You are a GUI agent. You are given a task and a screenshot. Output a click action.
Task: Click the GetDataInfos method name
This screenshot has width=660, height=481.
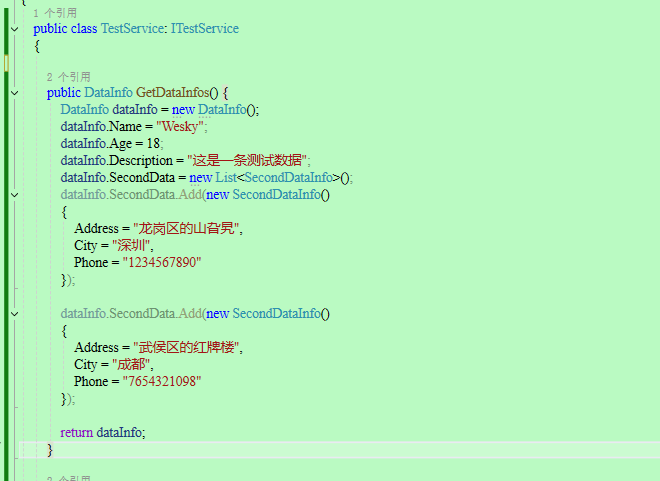173,93
